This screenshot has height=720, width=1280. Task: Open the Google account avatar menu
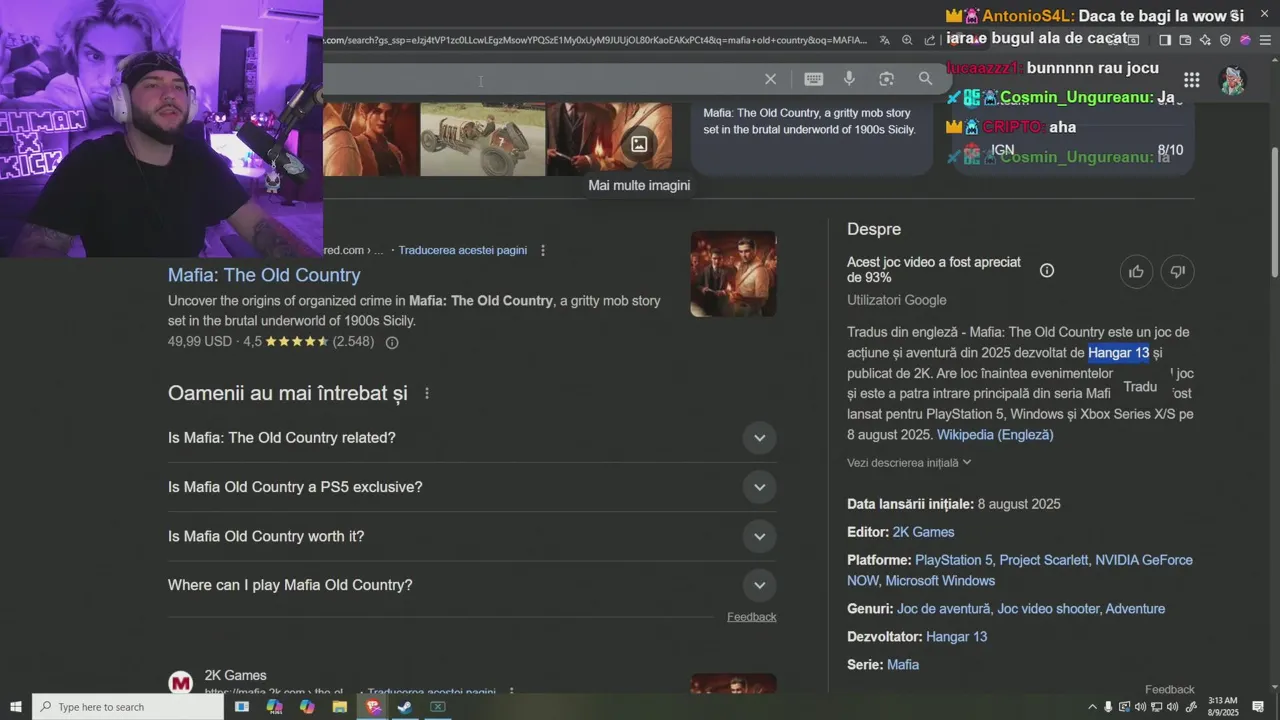pyautogui.click(x=1233, y=80)
